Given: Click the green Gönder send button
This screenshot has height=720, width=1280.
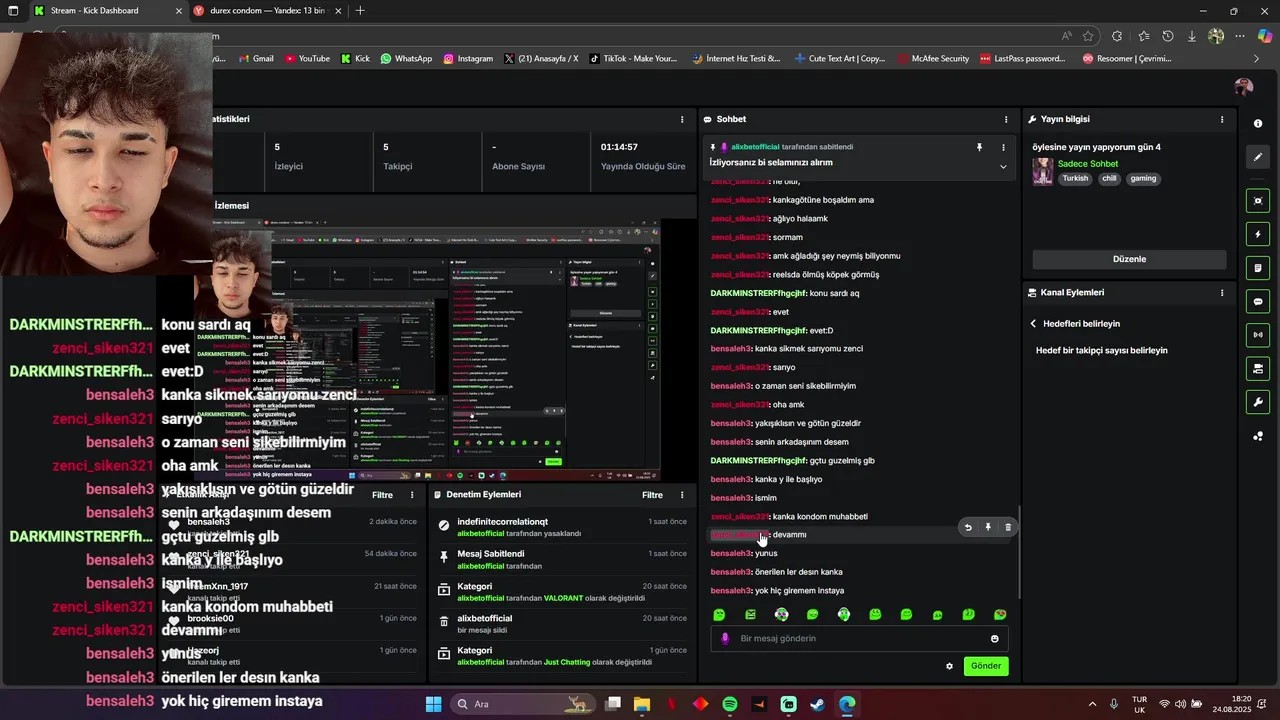Looking at the screenshot, I should (x=986, y=666).
